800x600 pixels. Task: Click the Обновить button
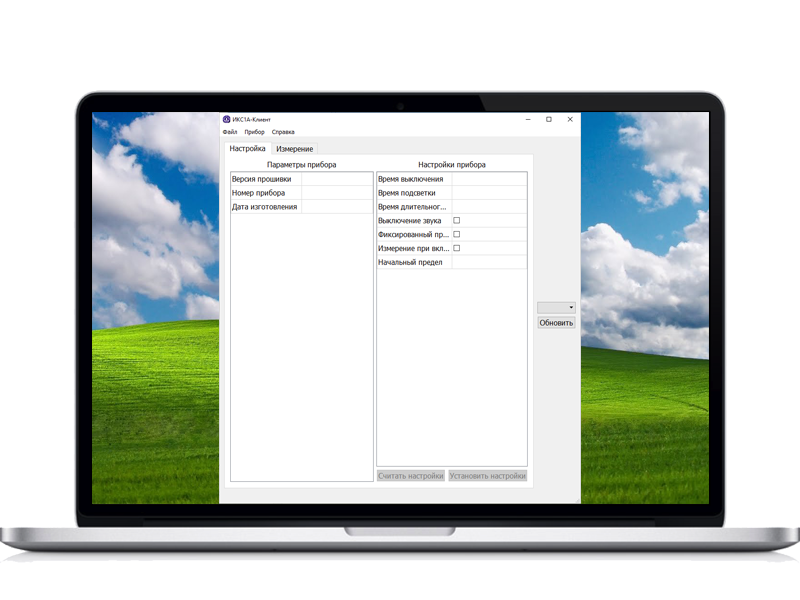click(556, 323)
